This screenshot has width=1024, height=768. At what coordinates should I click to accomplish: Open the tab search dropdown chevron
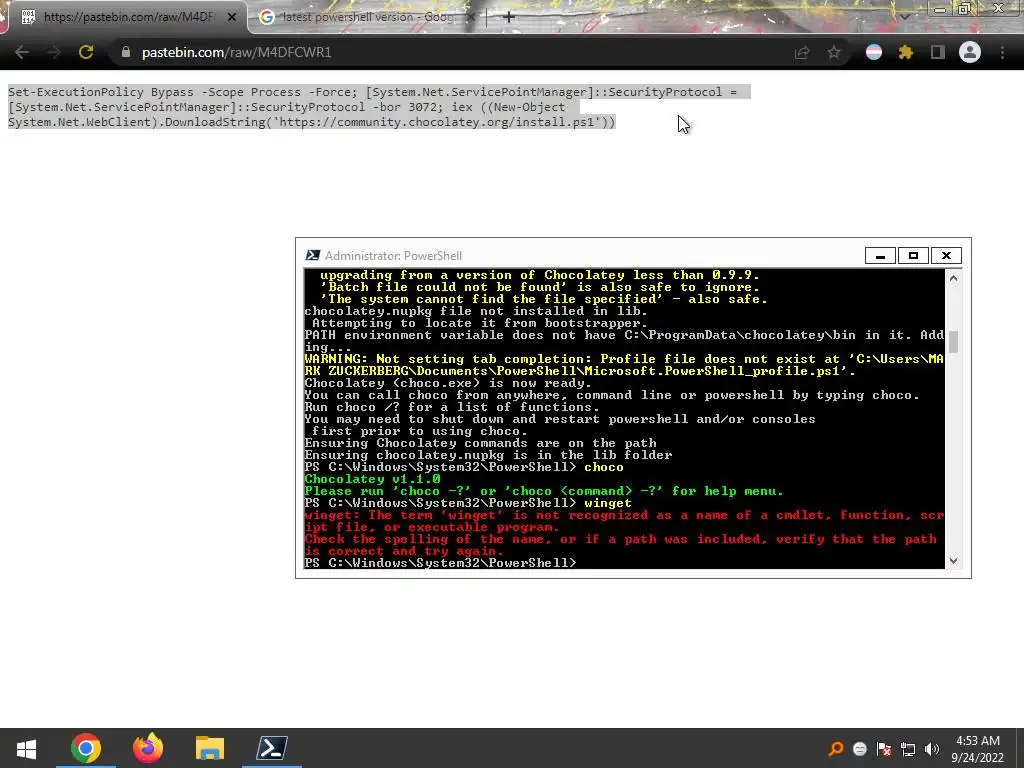[905, 16]
